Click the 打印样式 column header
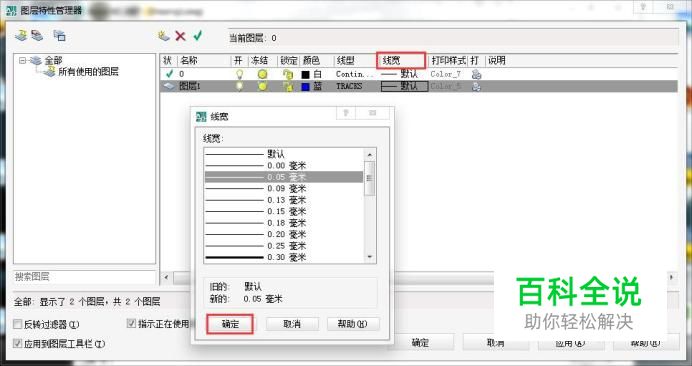Screen dimensions: 692x366 (x=448, y=60)
